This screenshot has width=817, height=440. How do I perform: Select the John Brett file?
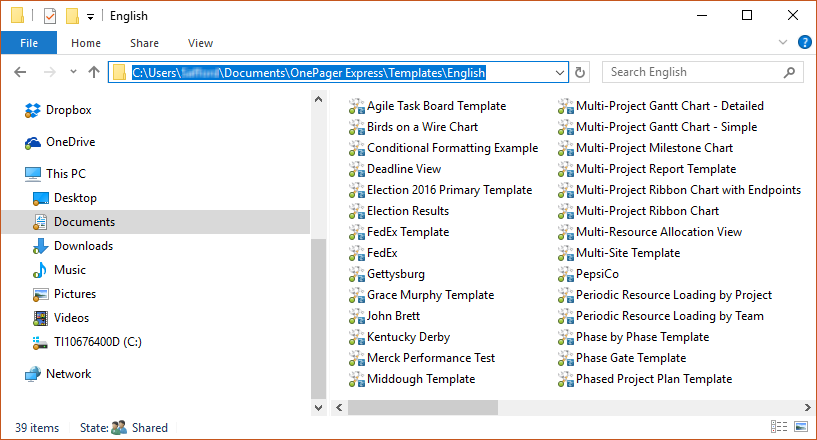click(x=384, y=316)
